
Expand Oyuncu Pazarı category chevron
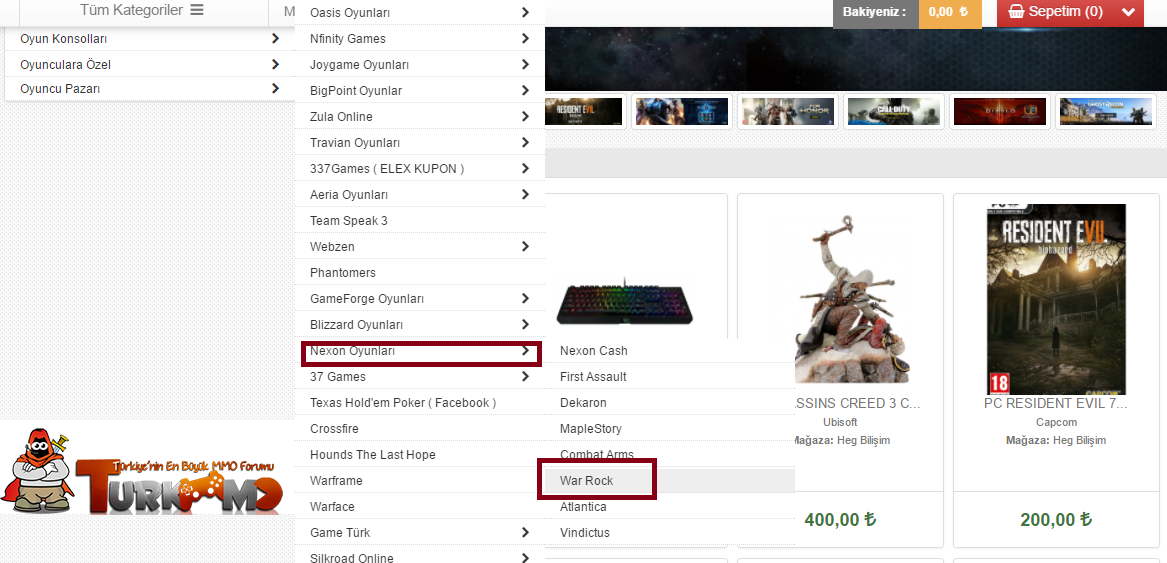coord(275,88)
